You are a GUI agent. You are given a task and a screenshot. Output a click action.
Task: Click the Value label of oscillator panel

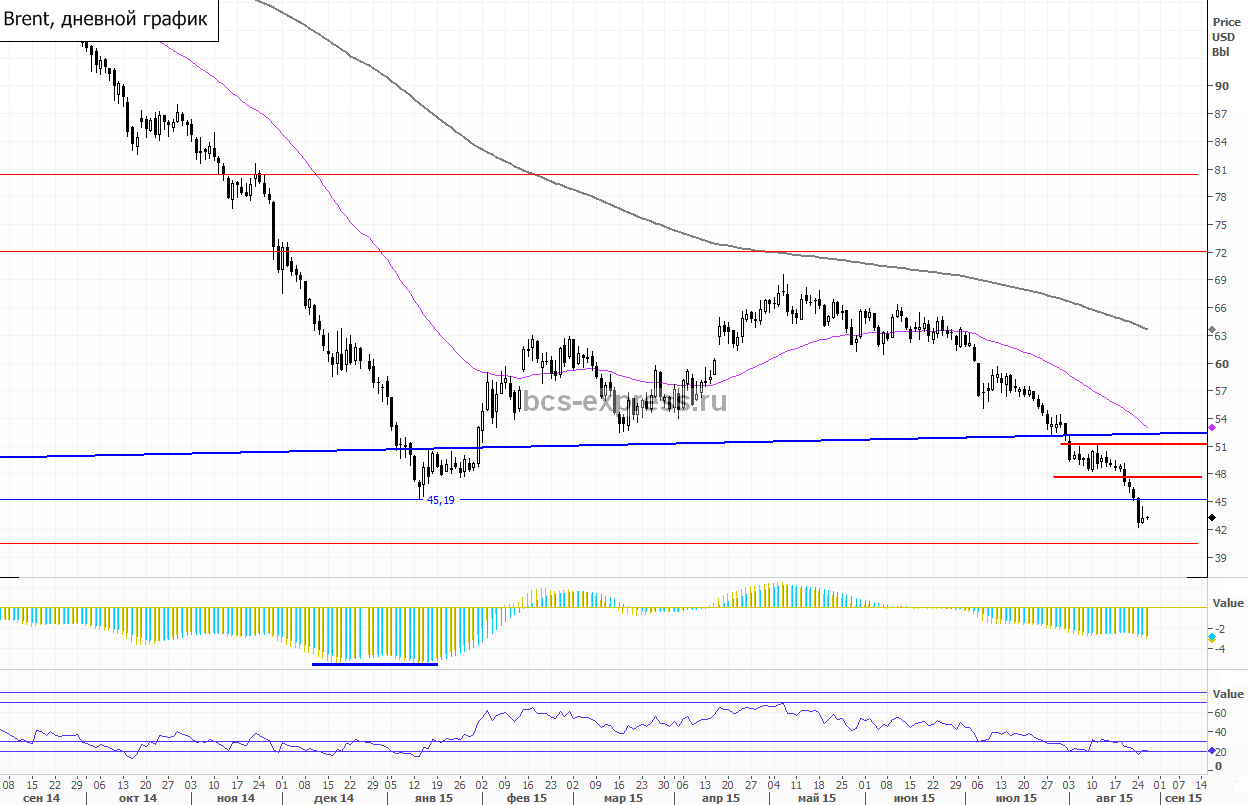pos(1228,694)
